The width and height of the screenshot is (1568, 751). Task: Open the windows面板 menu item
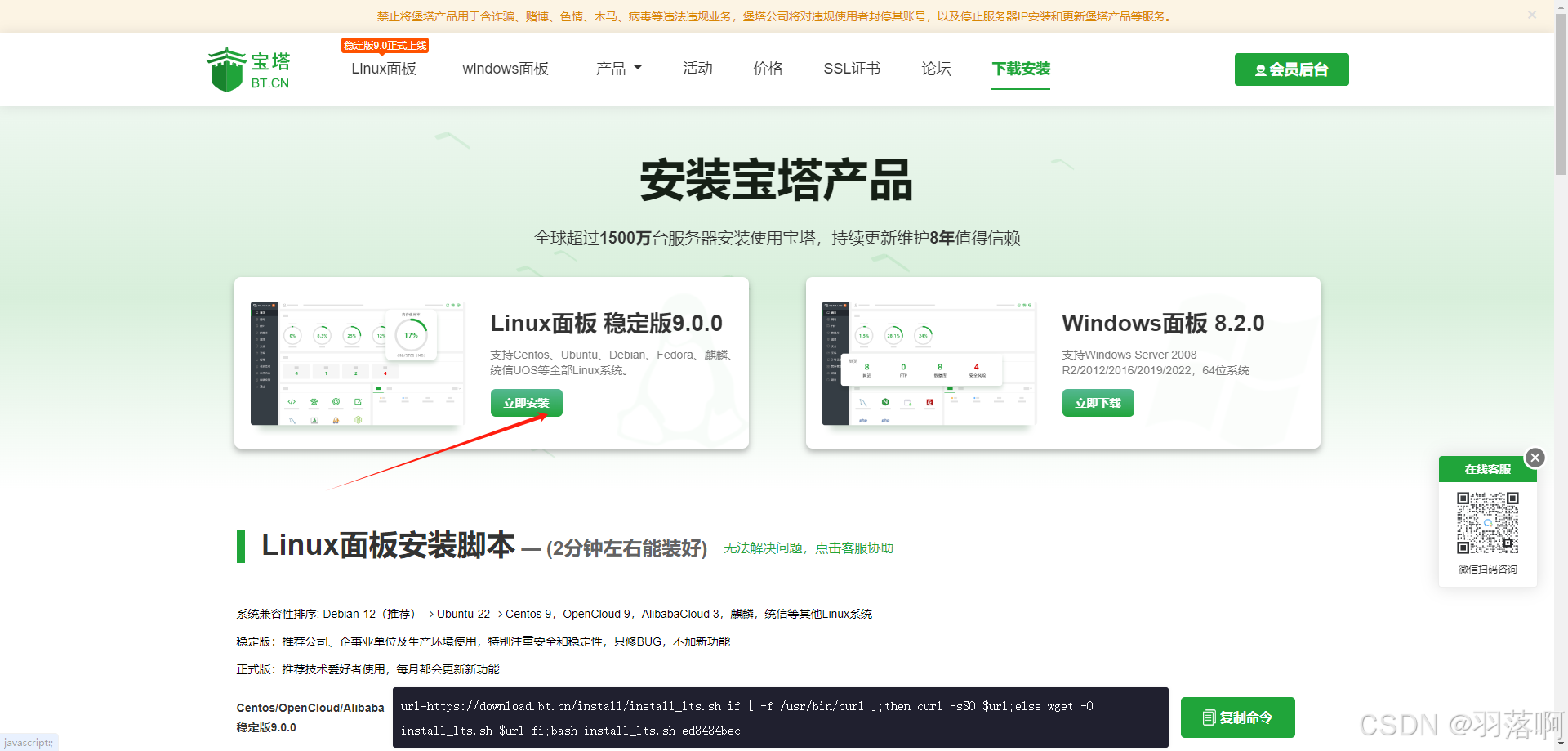506,69
